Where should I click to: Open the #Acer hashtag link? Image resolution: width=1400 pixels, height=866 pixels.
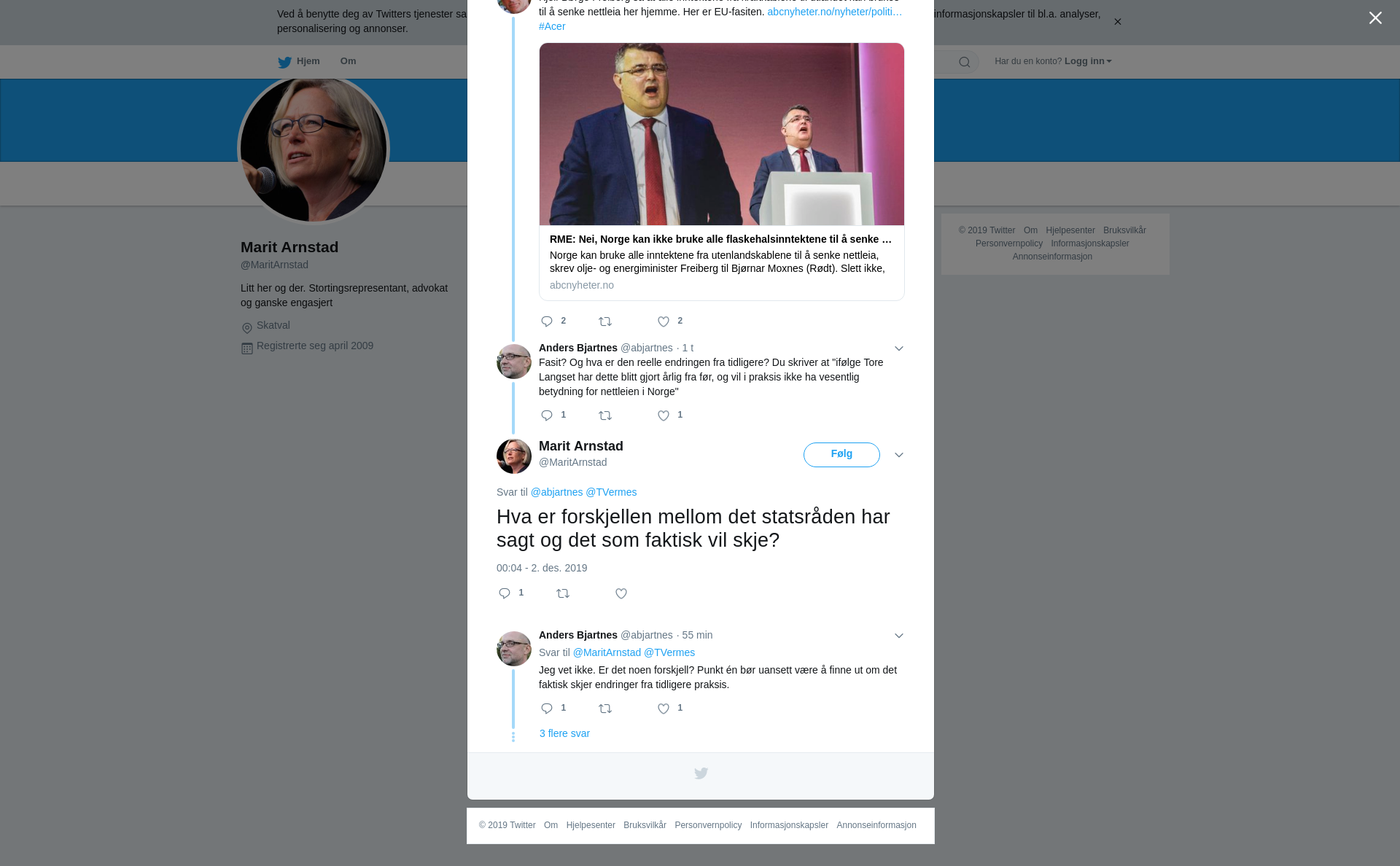pyautogui.click(x=552, y=27)
